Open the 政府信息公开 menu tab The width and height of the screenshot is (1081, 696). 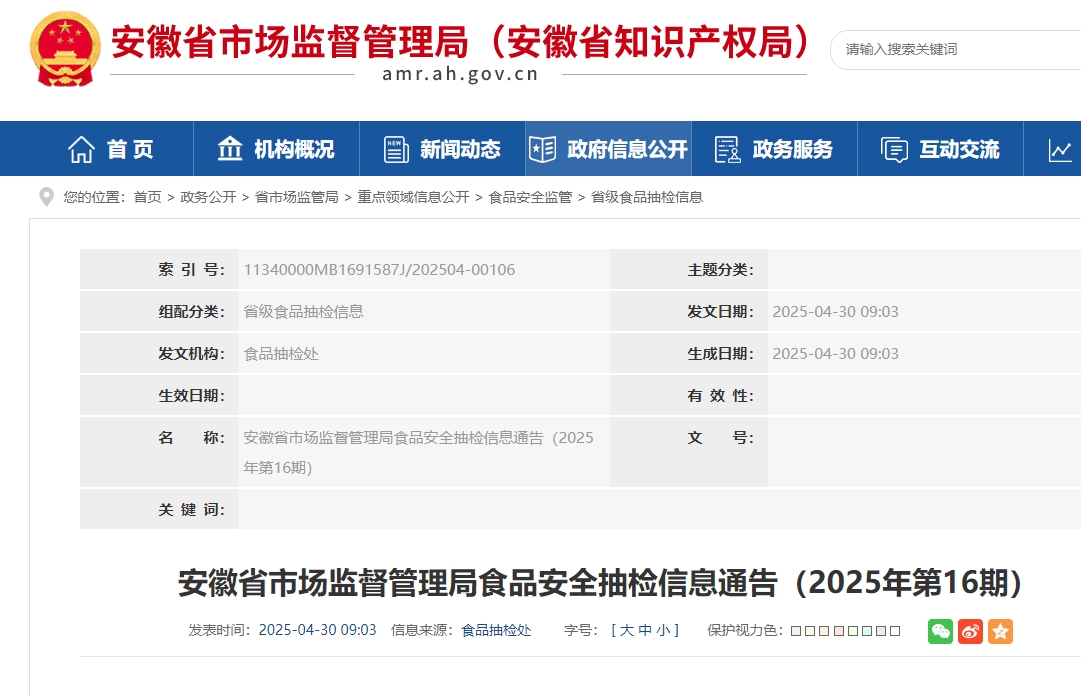(608, 149)
